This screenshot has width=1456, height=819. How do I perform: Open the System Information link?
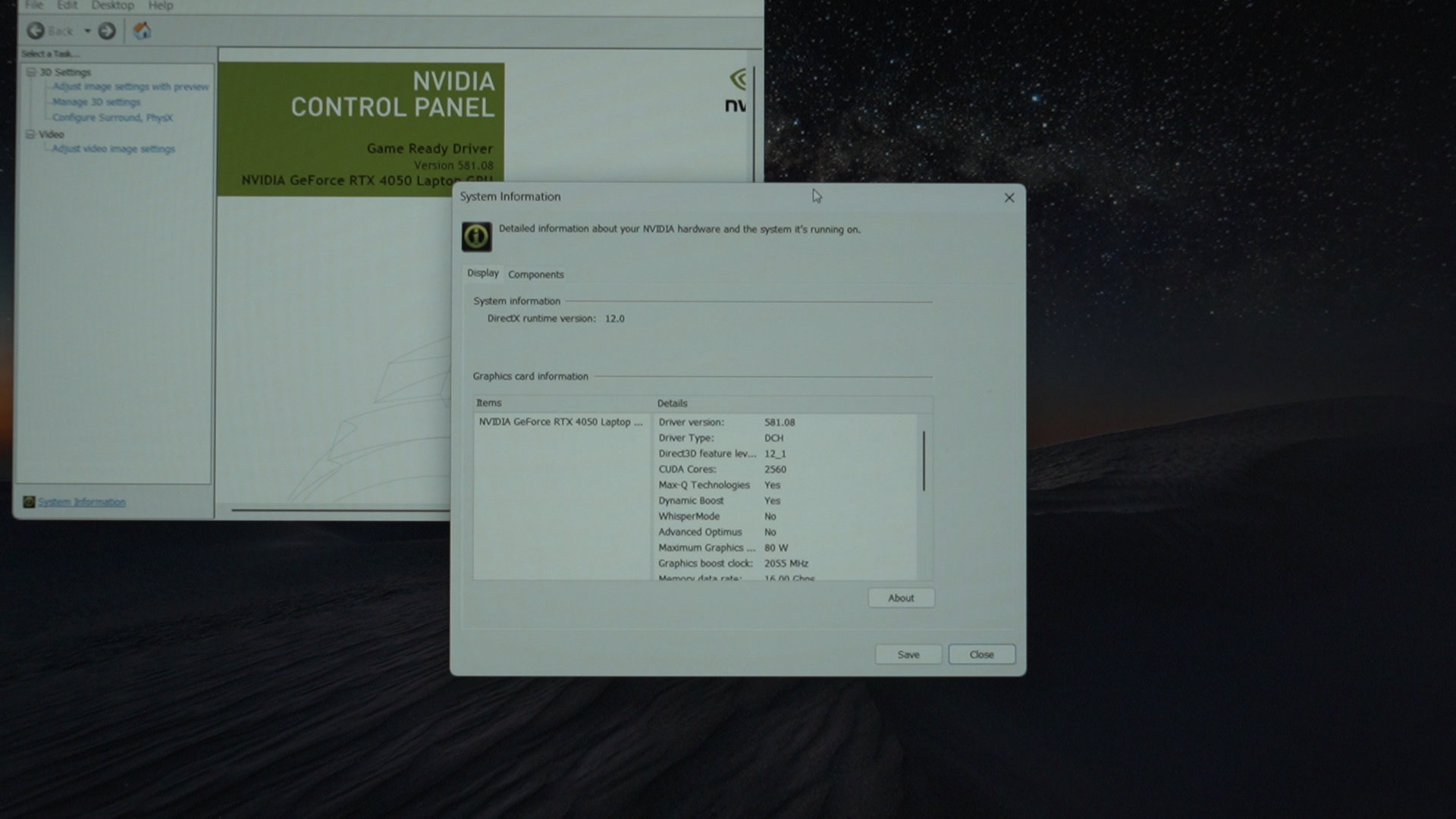tap(82, 502)
